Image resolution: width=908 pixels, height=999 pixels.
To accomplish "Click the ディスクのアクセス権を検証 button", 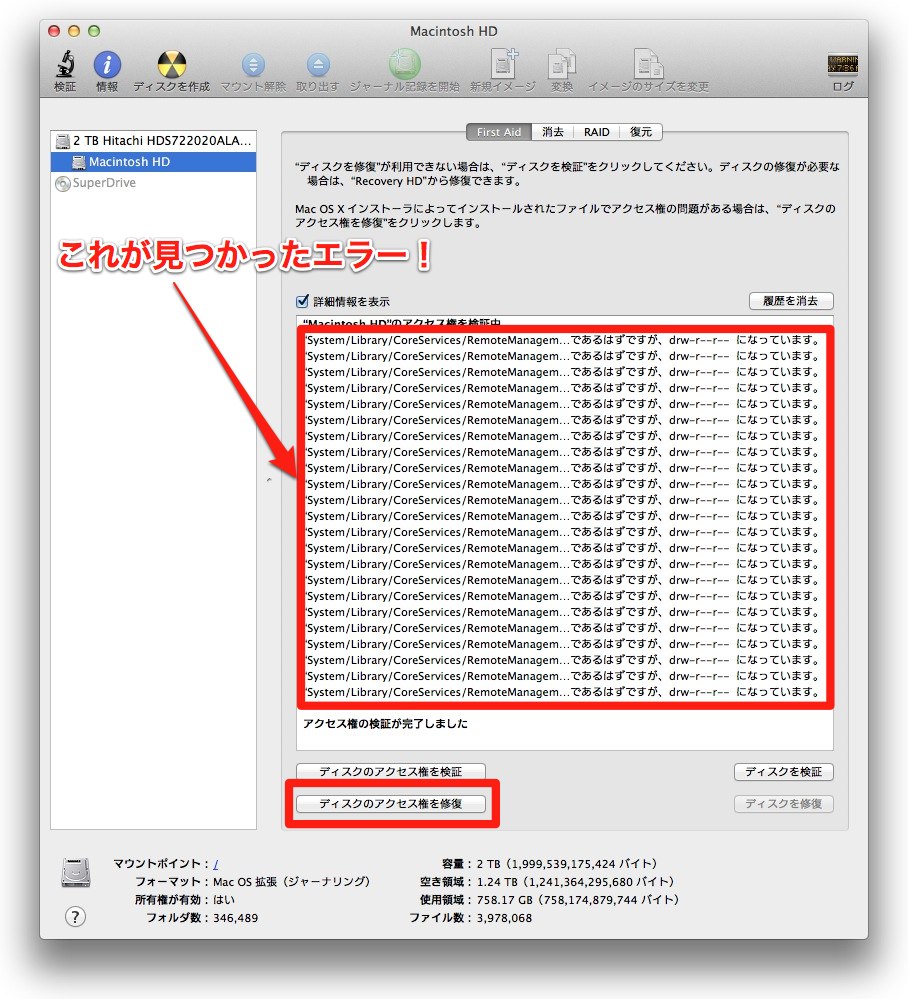I will coord(391,772).
